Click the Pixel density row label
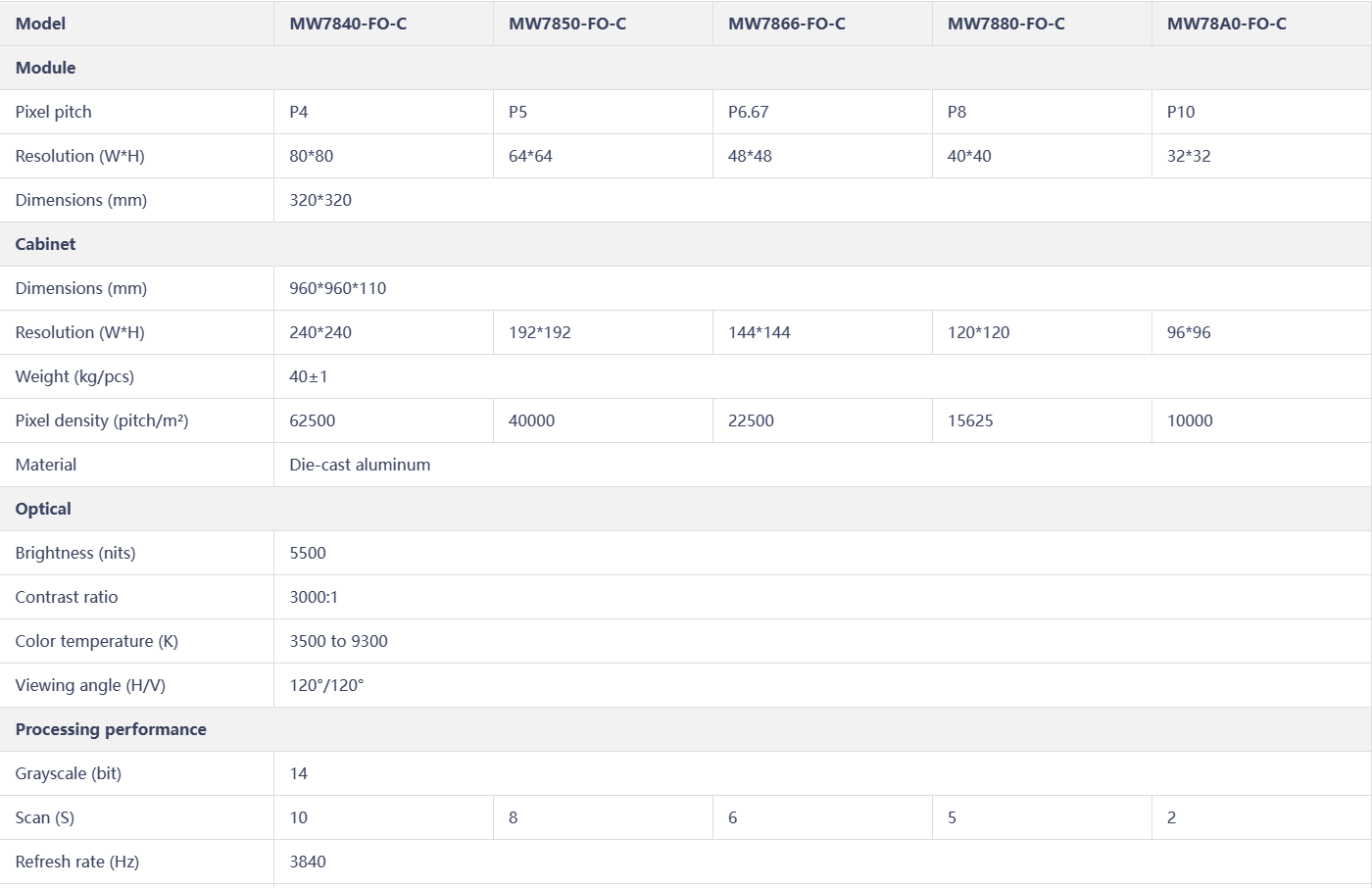 (102, 420)
